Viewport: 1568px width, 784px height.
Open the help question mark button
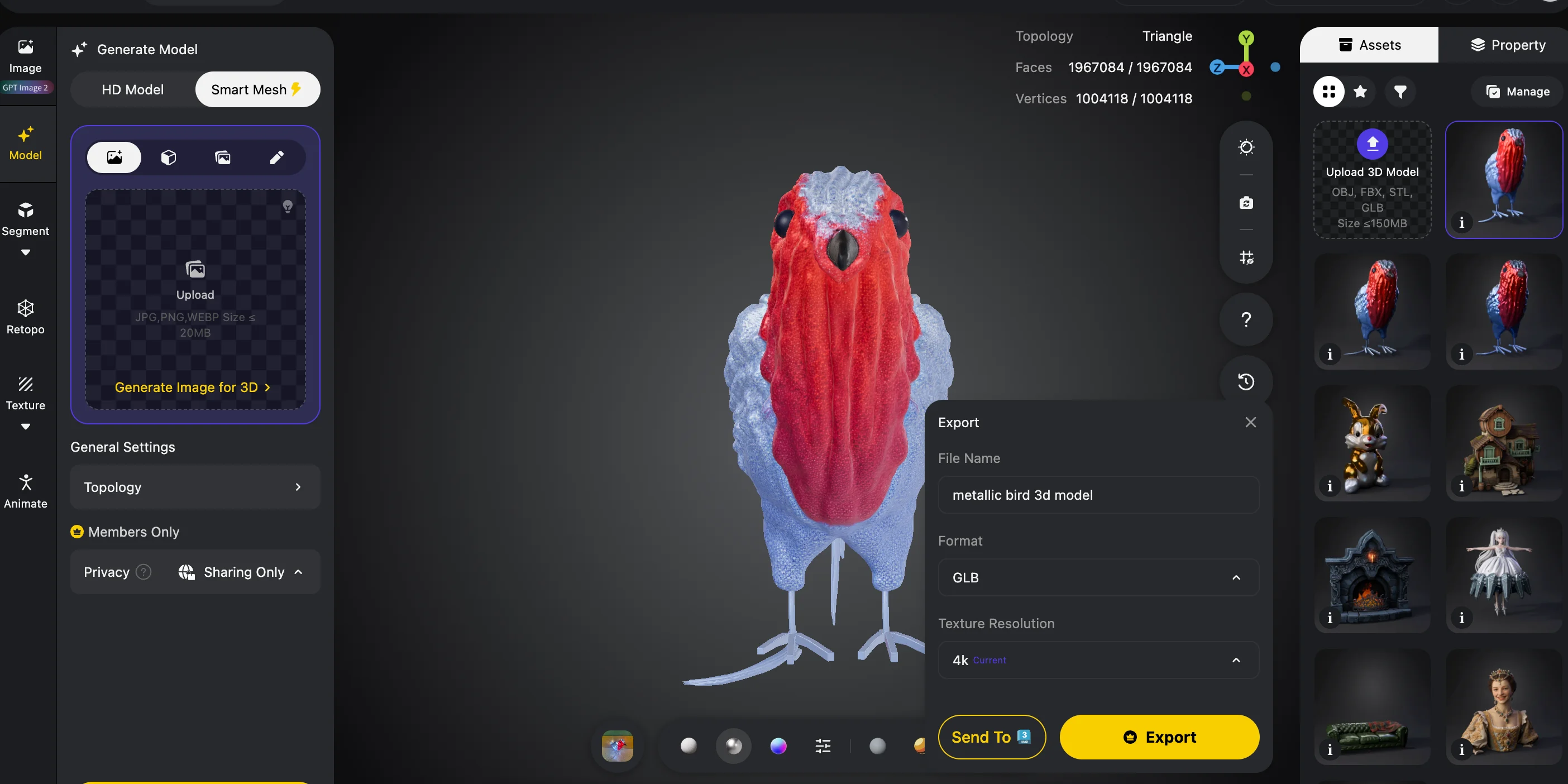click(1246, 319)
